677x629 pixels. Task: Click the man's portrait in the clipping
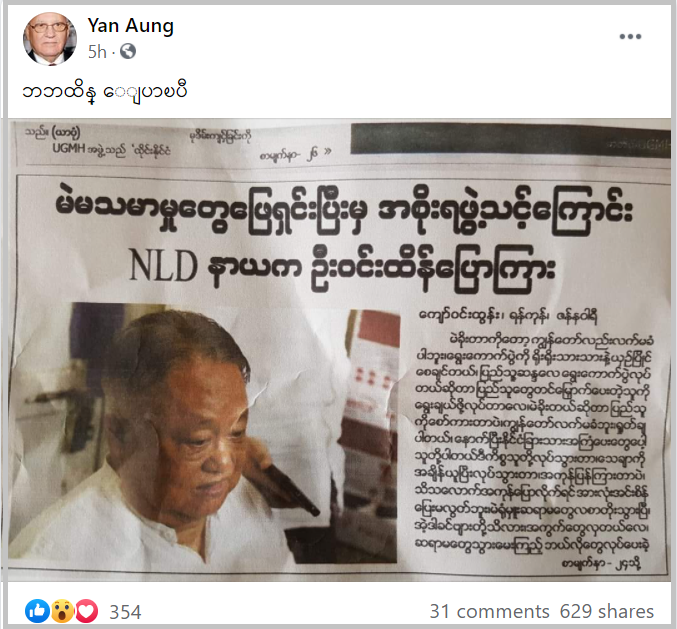point(203,433)
